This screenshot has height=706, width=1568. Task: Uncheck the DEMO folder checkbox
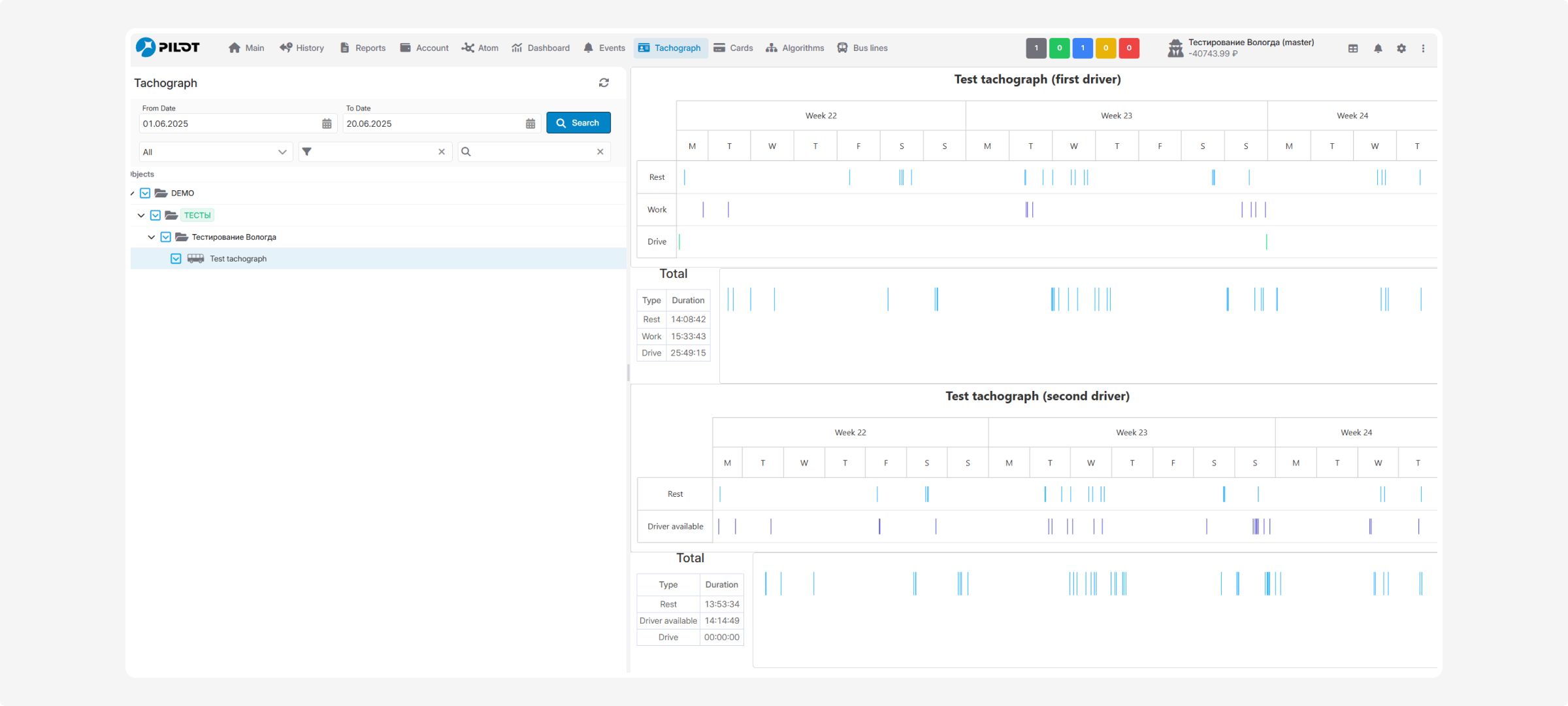(145, 193)
